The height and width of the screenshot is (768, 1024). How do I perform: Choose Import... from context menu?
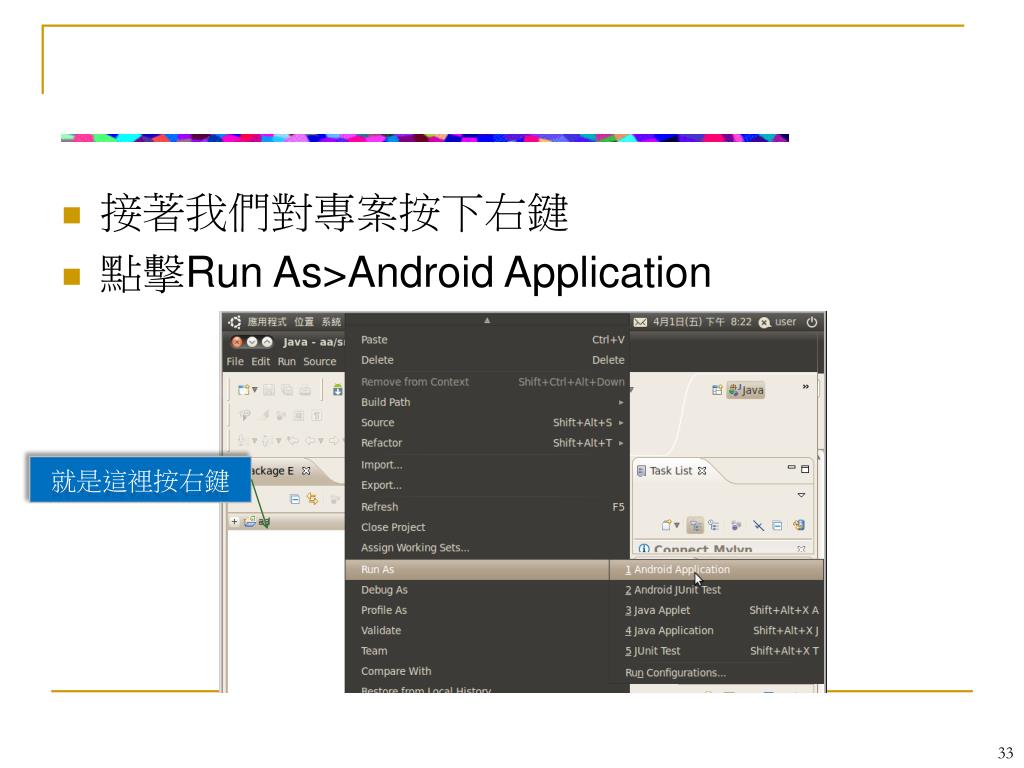click(x=487, y=465)
